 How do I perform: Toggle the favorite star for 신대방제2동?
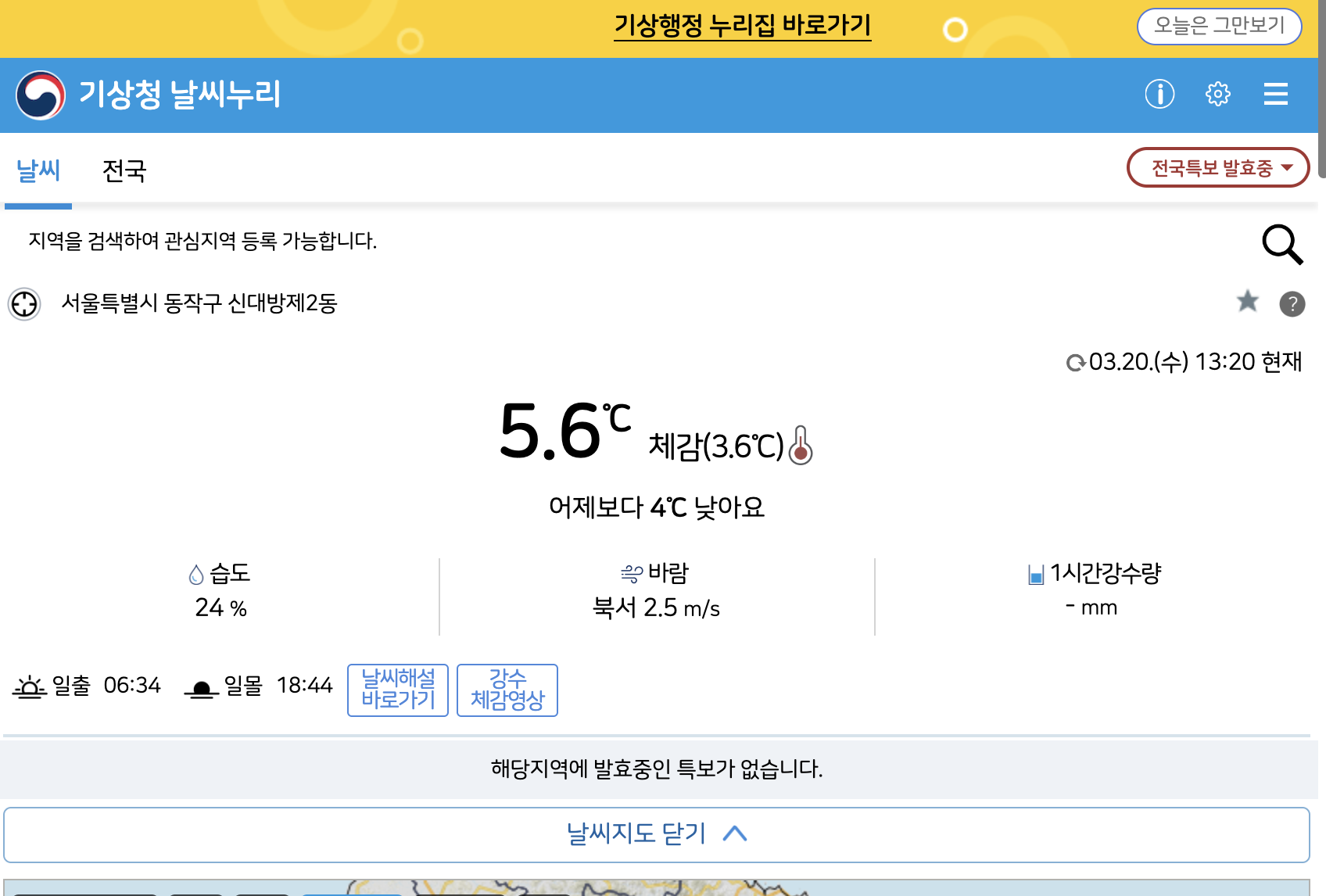(1247, 303)
